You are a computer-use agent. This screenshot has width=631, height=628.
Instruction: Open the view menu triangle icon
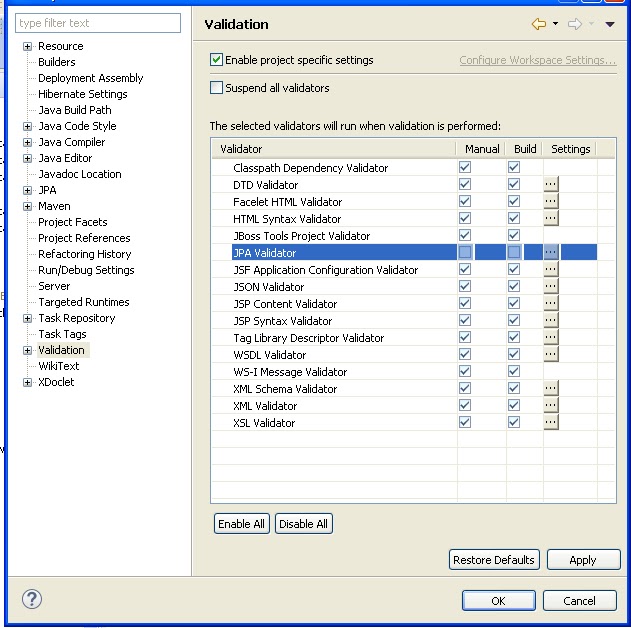tap(610, 25)
